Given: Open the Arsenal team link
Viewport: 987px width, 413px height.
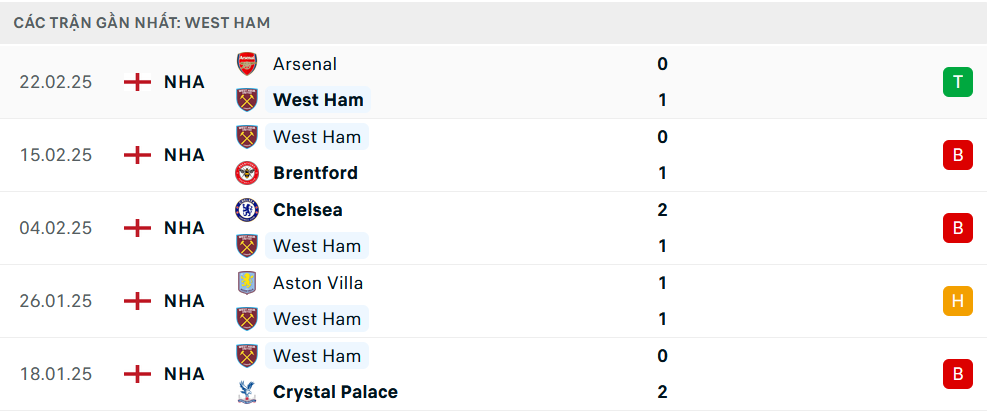Looking at the screenshot, I should click(x=304, y=64).
